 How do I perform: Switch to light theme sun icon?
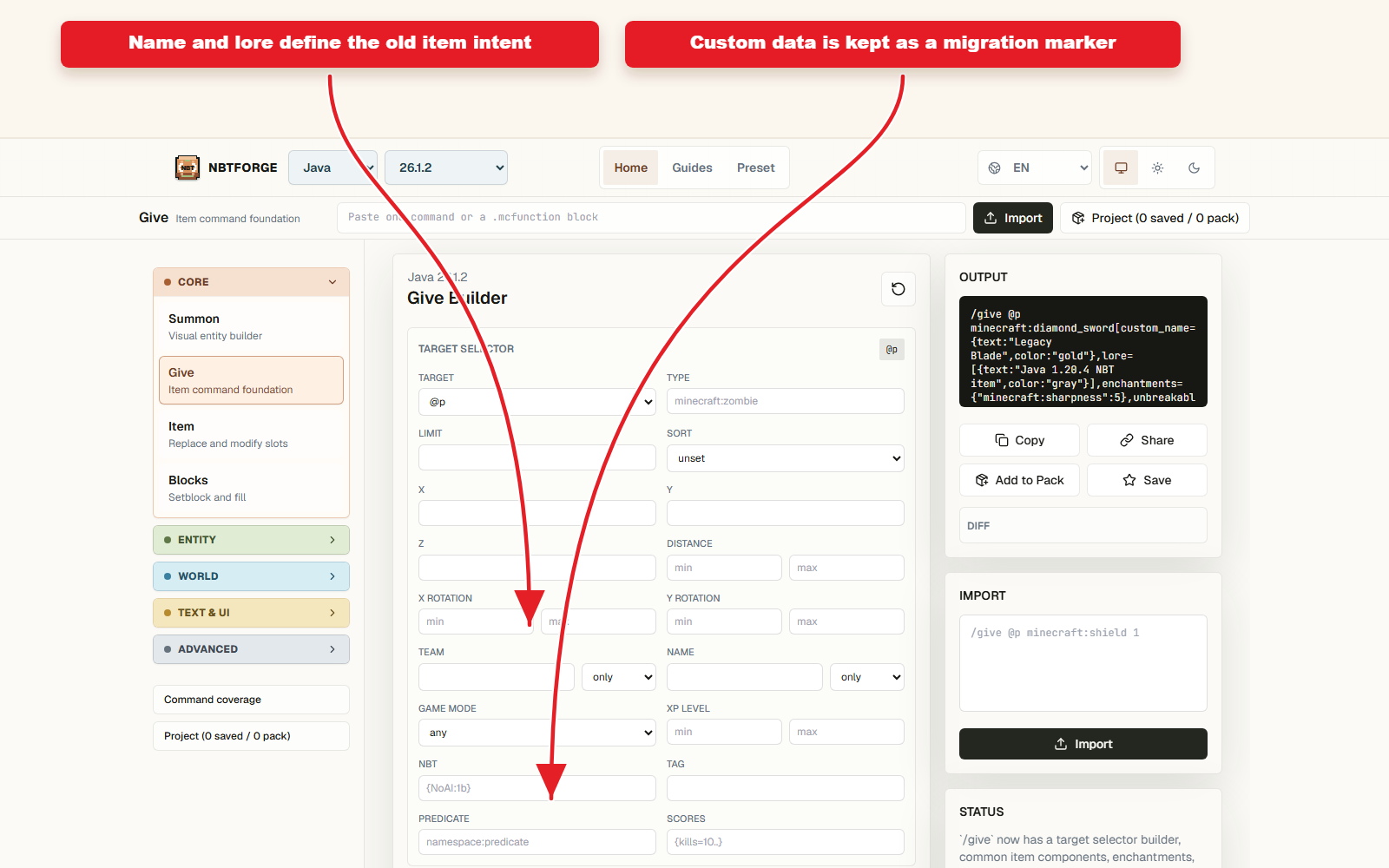[1157, 168]
